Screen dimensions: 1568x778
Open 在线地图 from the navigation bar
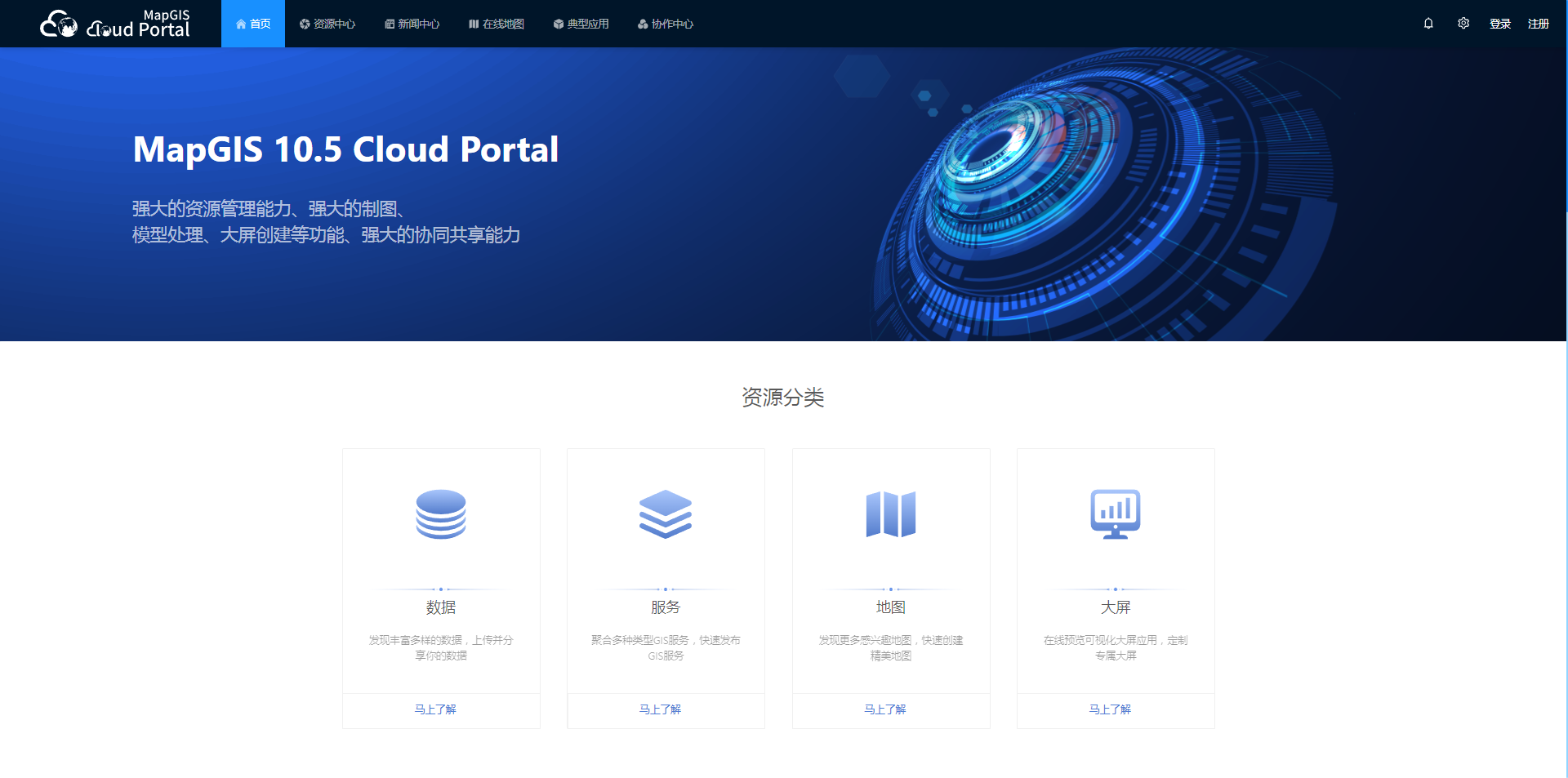pos(496,24)
